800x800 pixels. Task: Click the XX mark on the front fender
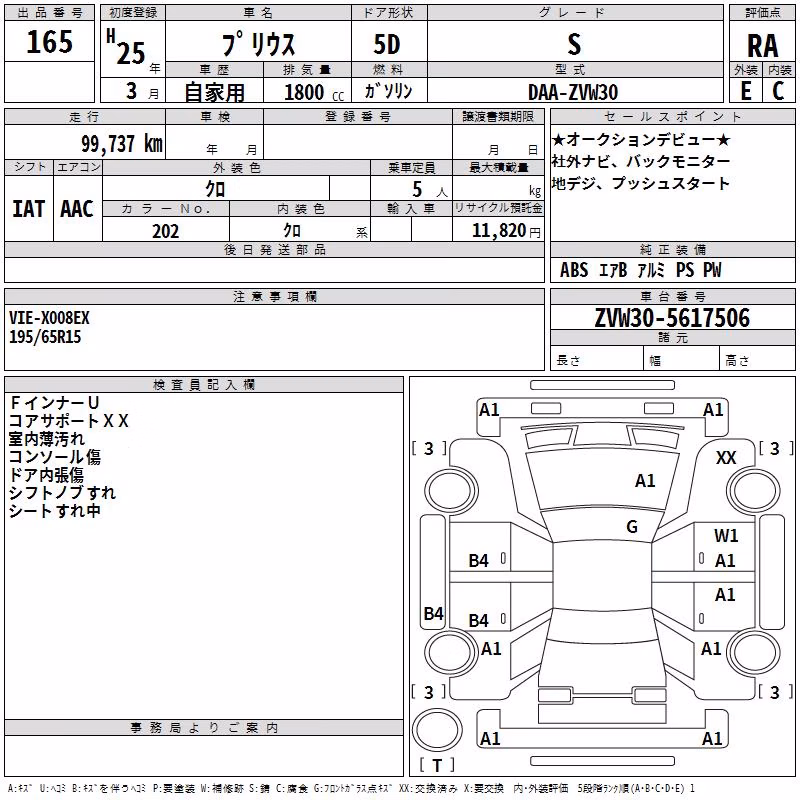coord(726,458)
